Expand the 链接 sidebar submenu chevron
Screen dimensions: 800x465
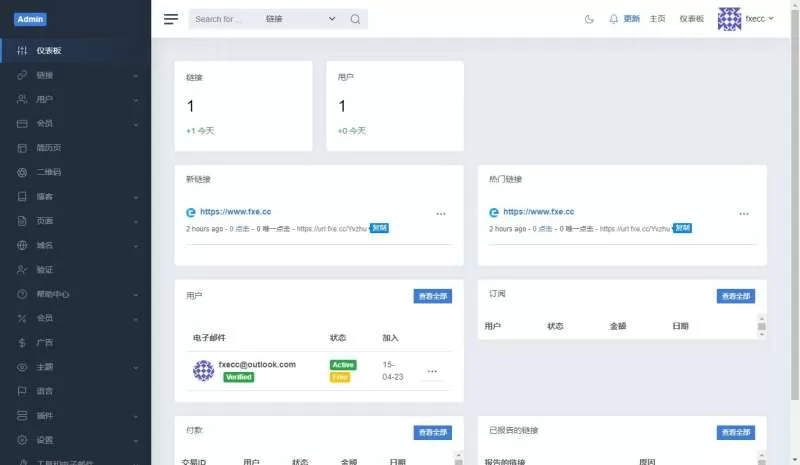pyautogui.click(x=136, y=76)
